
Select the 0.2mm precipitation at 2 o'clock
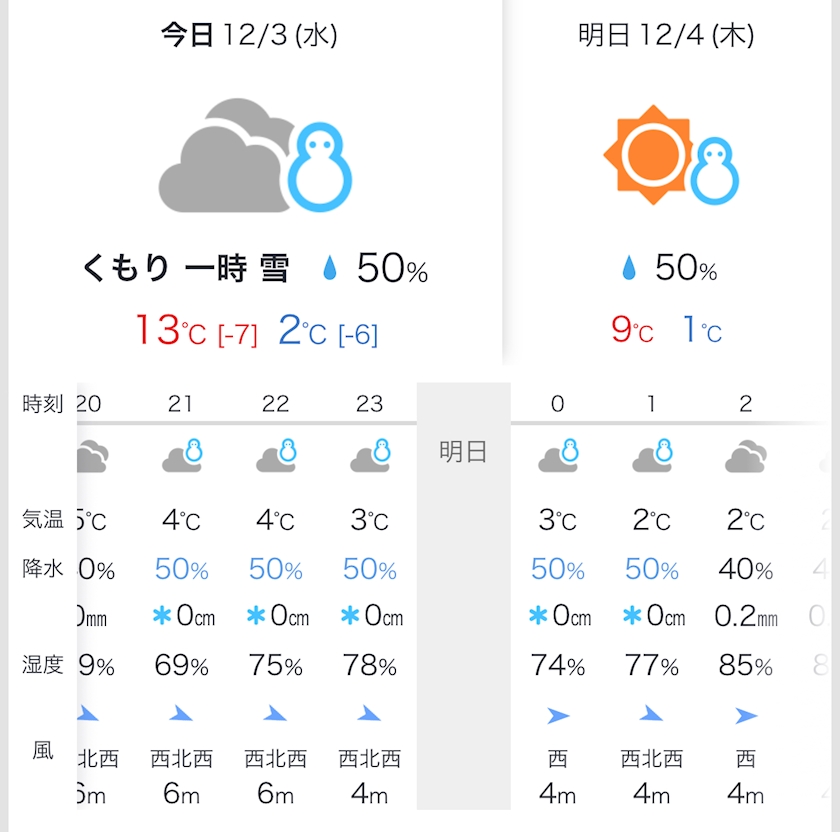point(746,616)
